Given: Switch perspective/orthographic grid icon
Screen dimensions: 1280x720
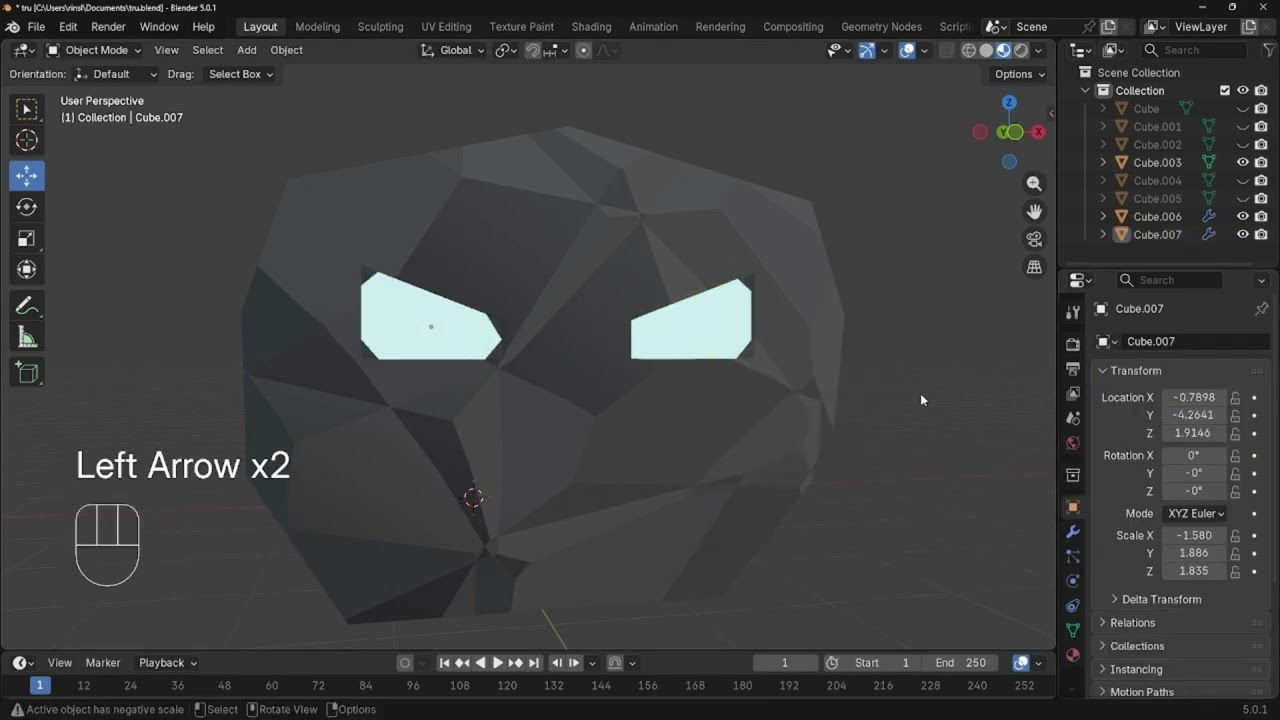Looking at the screenshot, I should click(x=1034, y=267).
